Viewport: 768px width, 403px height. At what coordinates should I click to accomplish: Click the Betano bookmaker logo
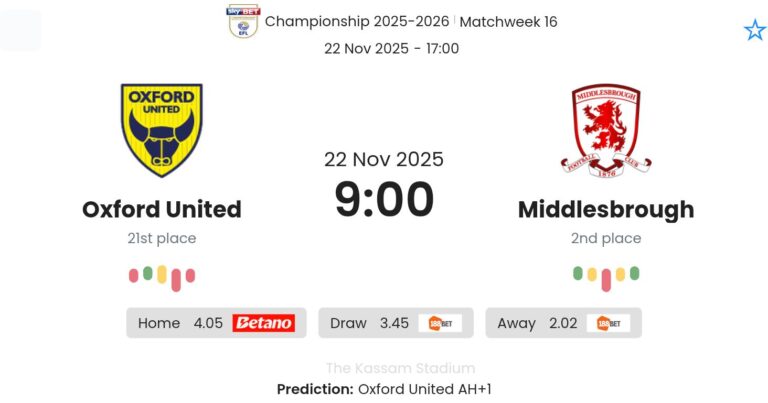[x=263, y=323]
